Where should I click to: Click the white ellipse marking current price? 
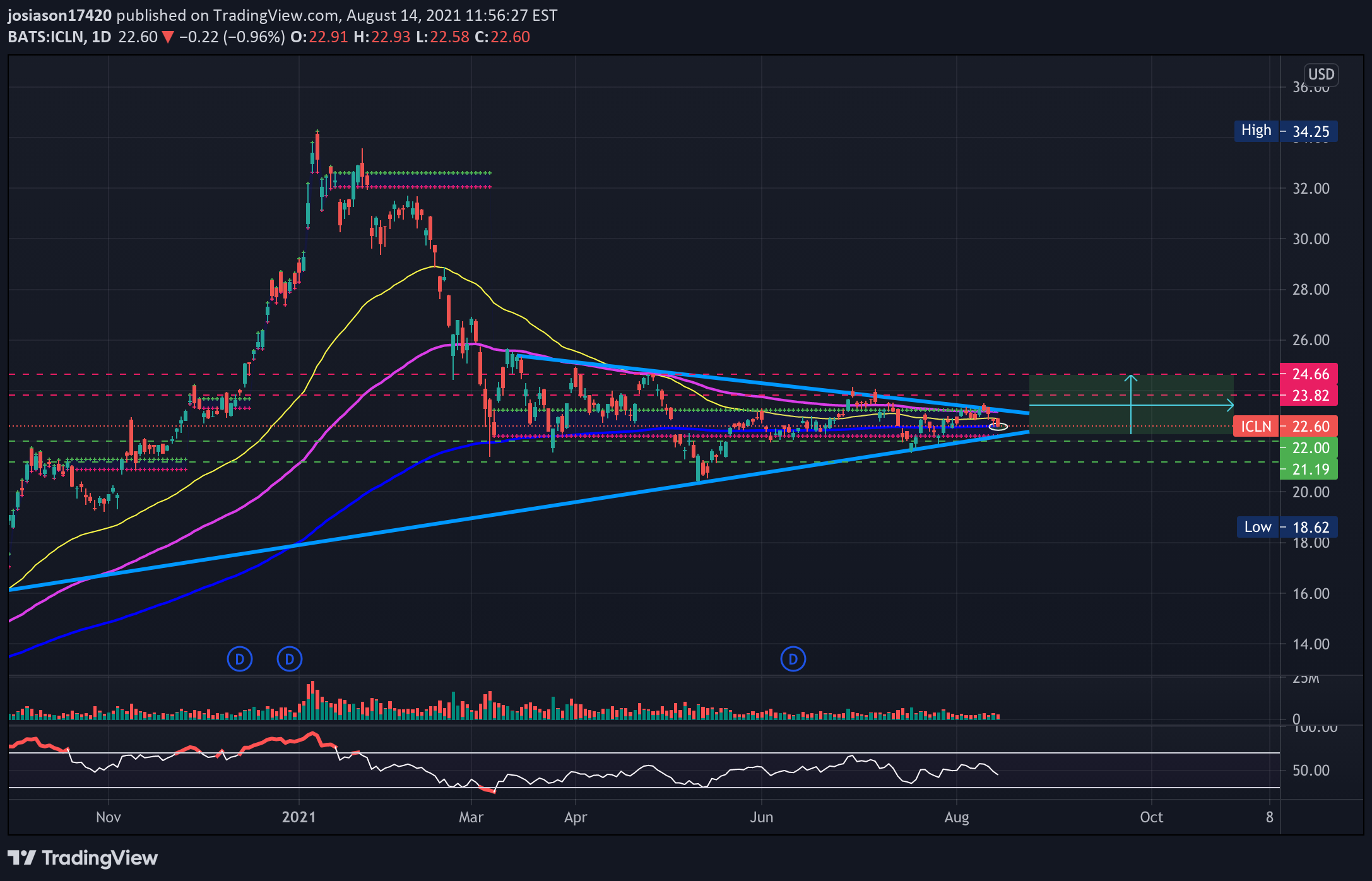tap(998, 427)
